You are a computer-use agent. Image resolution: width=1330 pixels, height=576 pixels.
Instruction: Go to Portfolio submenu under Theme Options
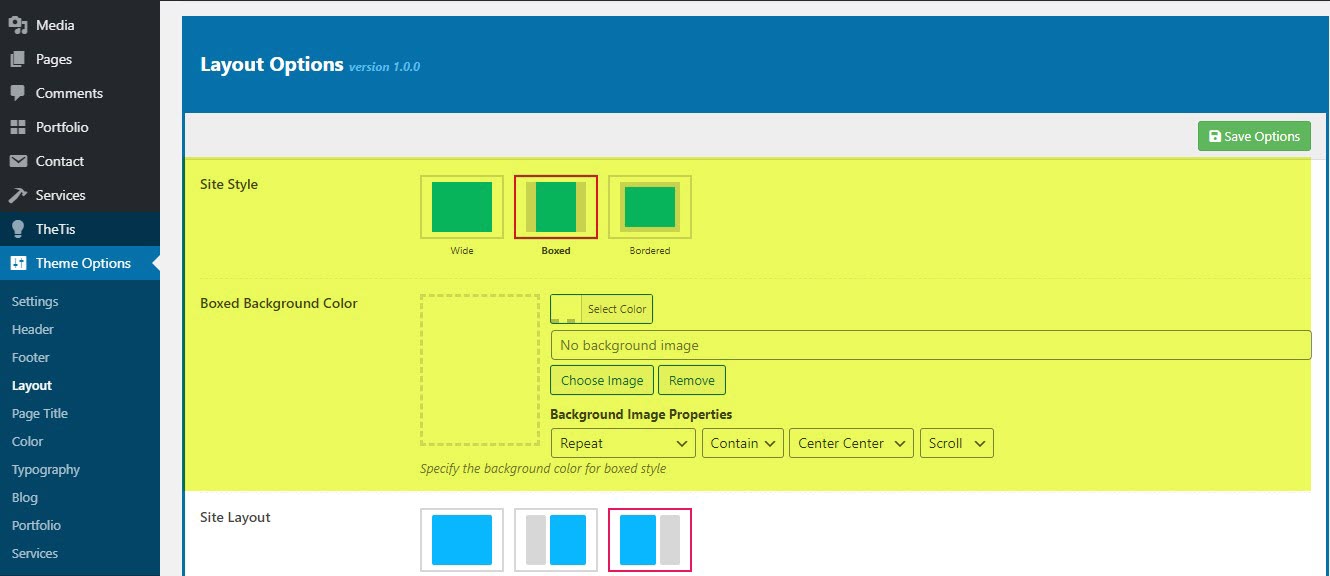pos(37,525)
